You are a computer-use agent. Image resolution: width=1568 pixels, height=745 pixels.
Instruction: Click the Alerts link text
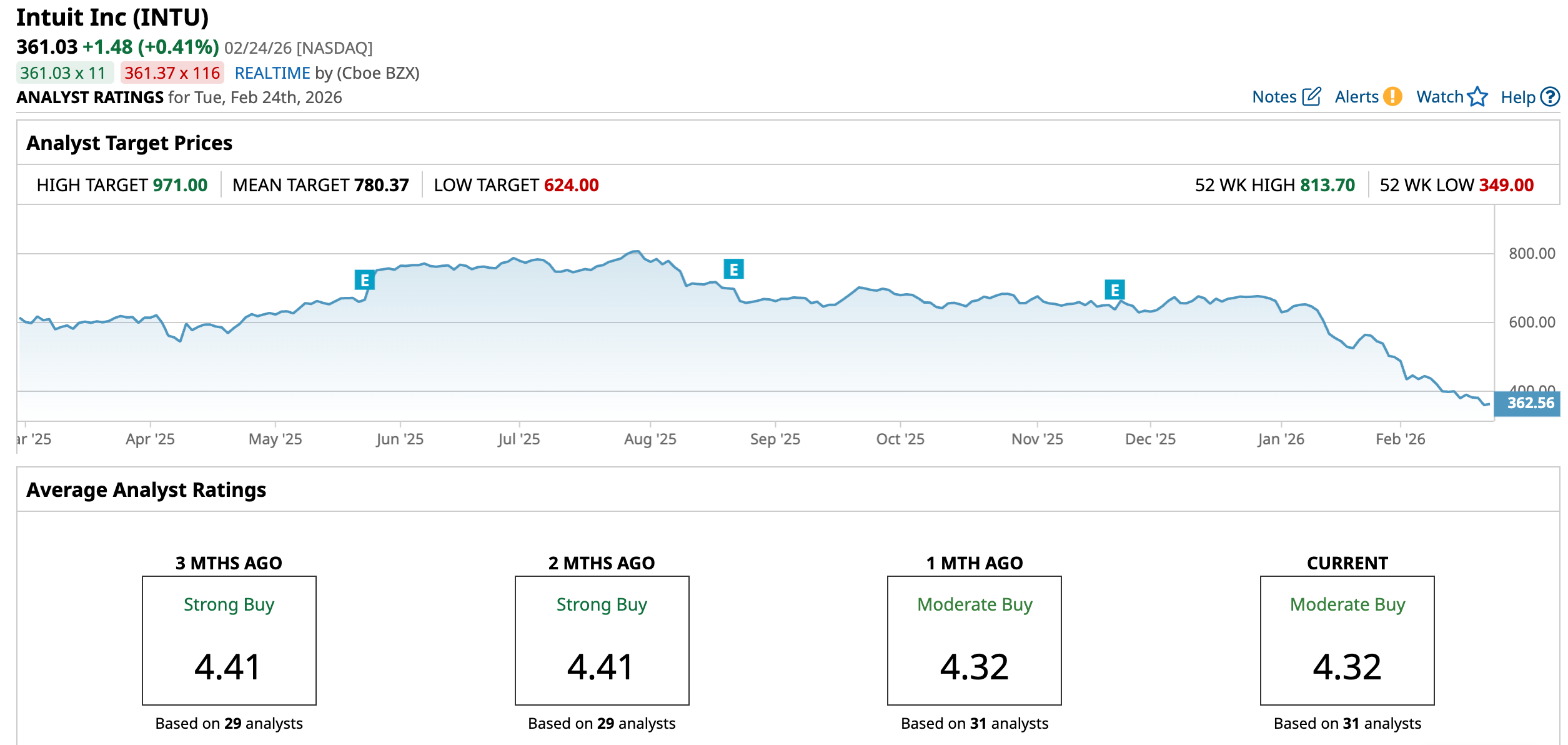(1356, 97)
